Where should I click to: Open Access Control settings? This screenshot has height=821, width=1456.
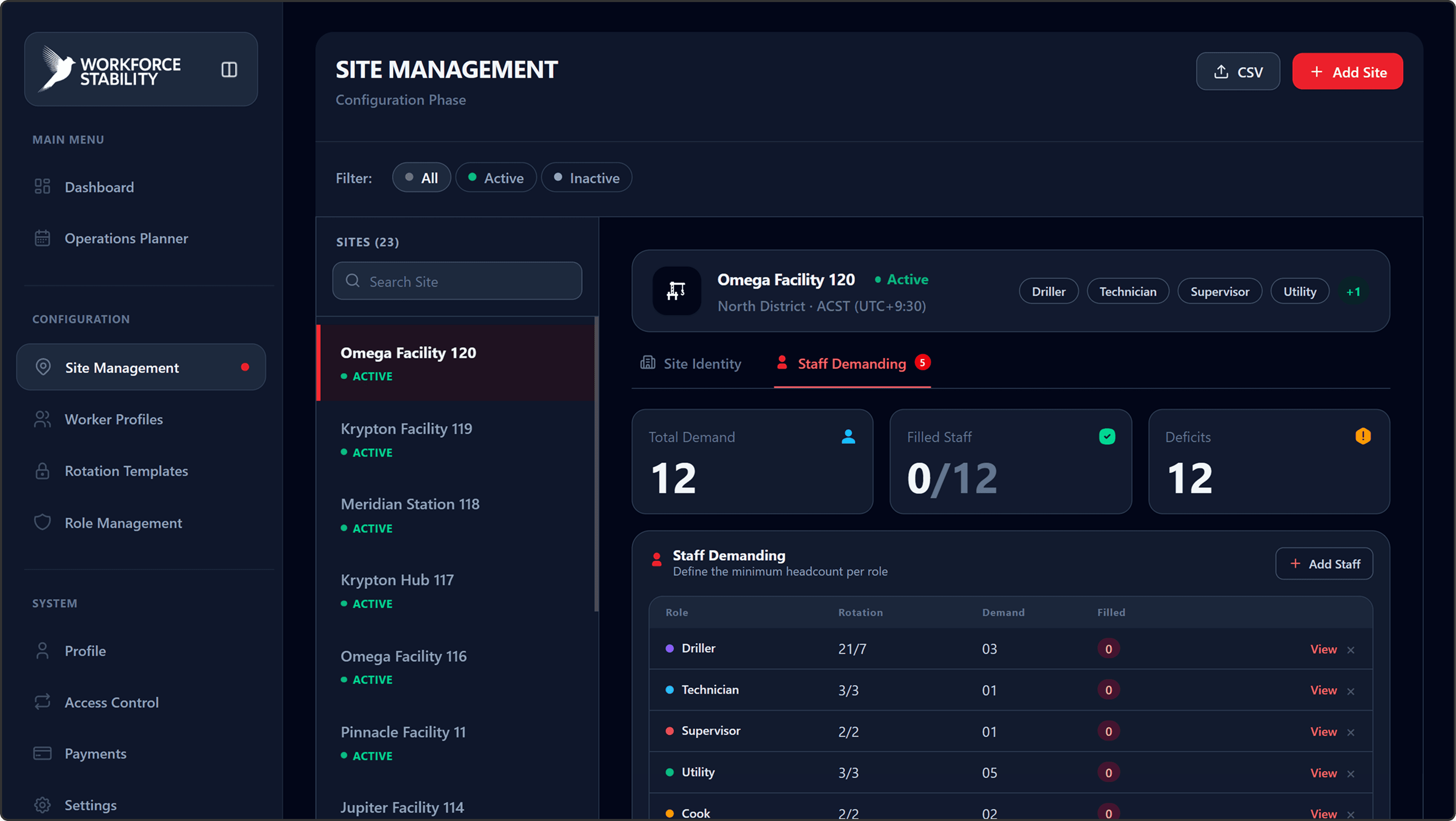111,702
